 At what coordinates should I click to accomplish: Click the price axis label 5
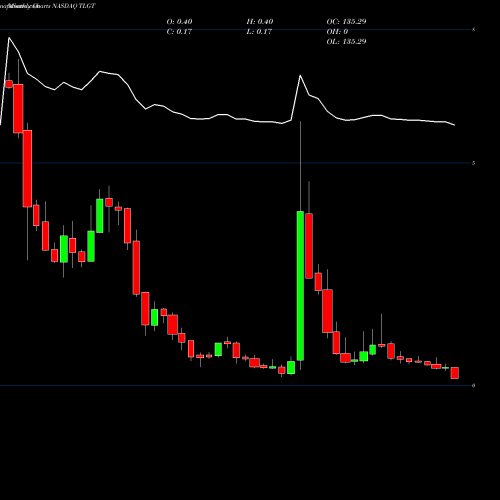474,163
